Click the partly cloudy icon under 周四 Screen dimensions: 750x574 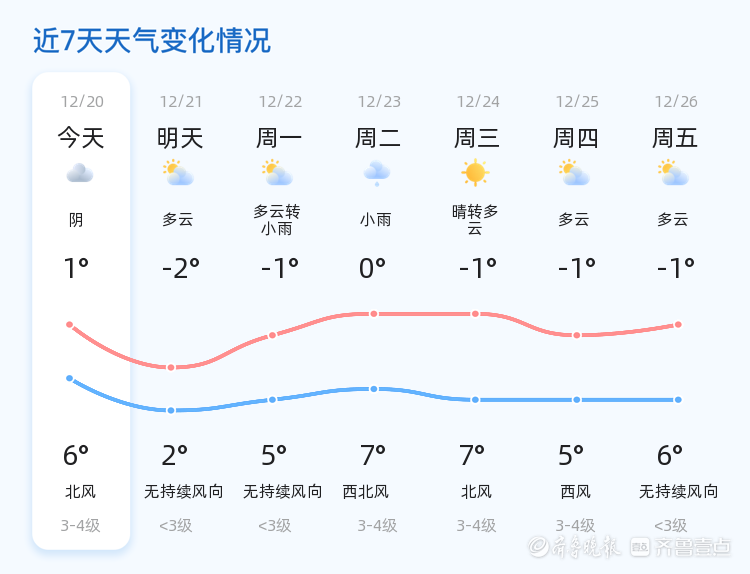574,173
